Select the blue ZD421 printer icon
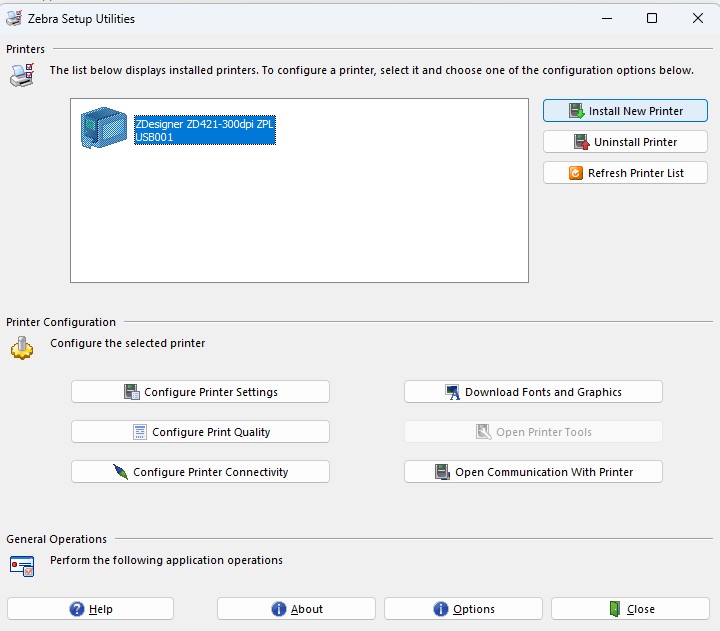Image resolution: width=720 pixels, height=631 pixels. [104, 128]
